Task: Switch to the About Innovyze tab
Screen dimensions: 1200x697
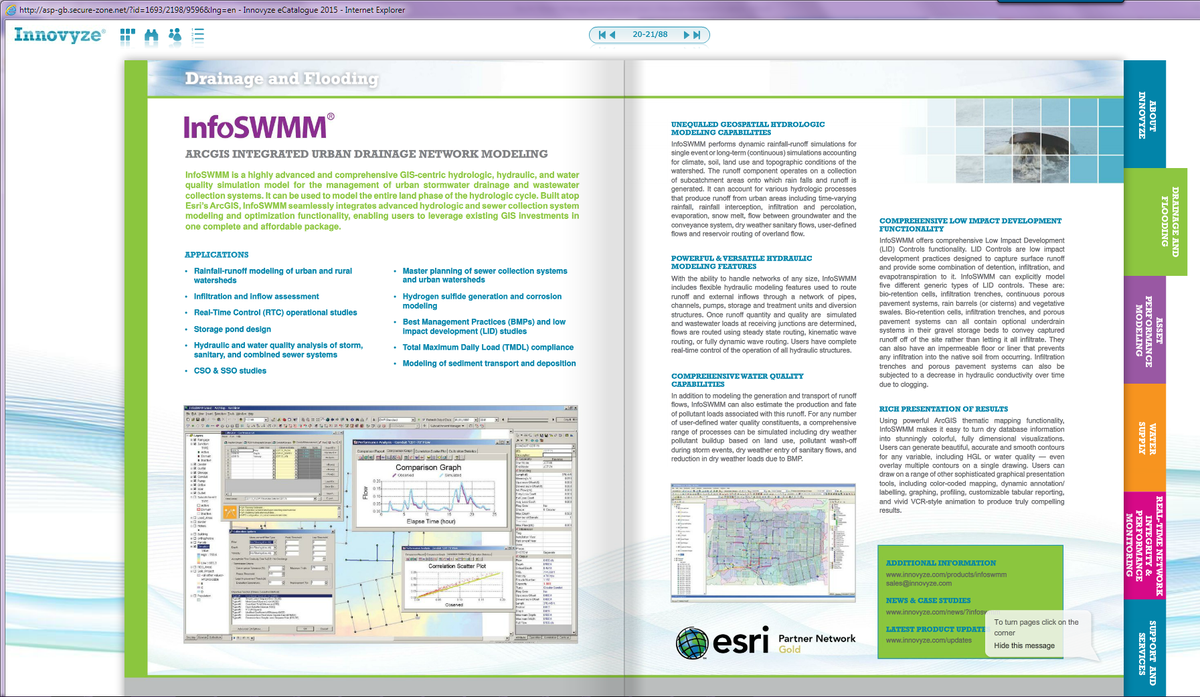Action: (x=1145, y=116)
